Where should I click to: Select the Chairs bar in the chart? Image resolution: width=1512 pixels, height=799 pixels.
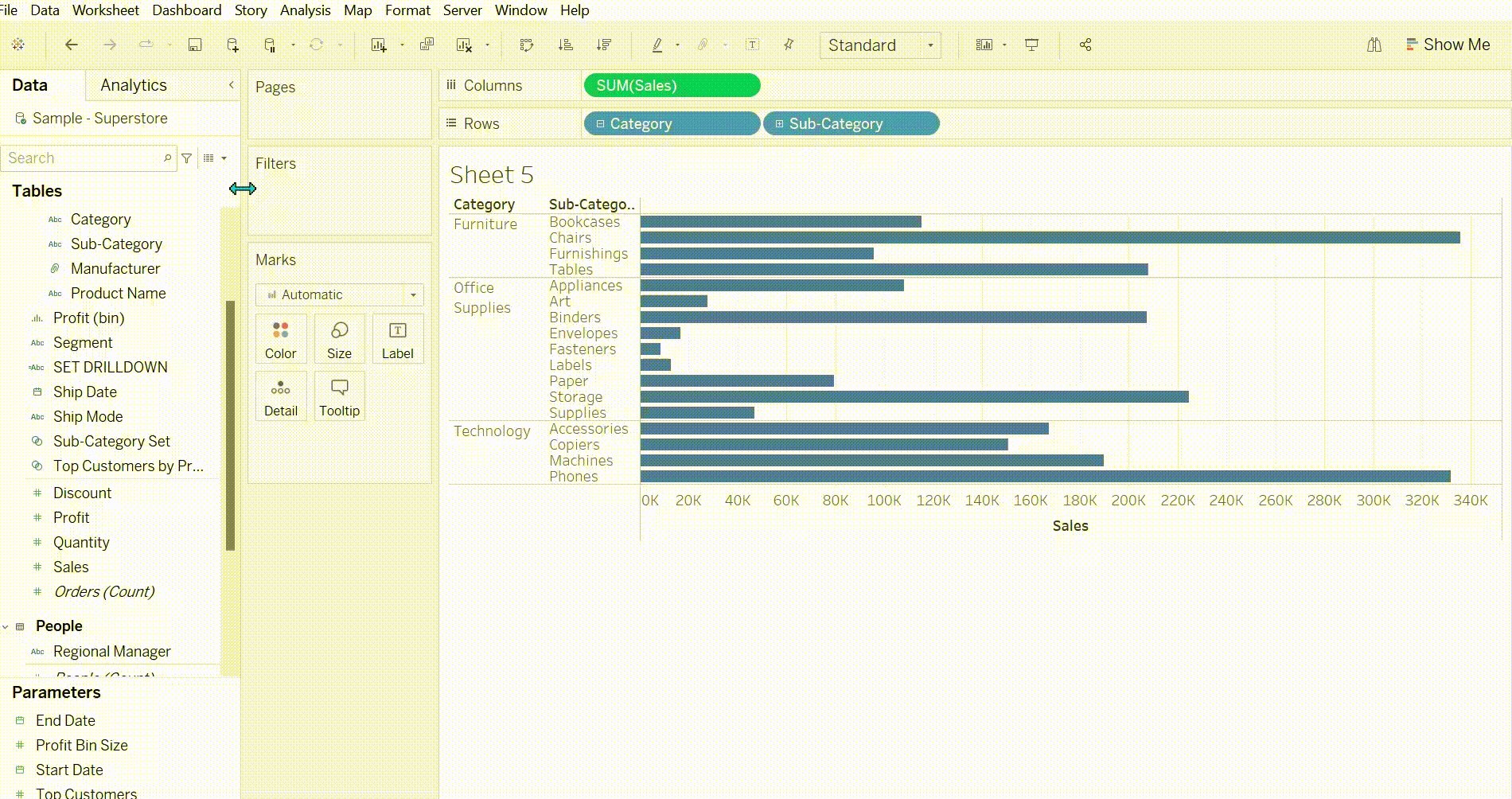click(1050, 237)
